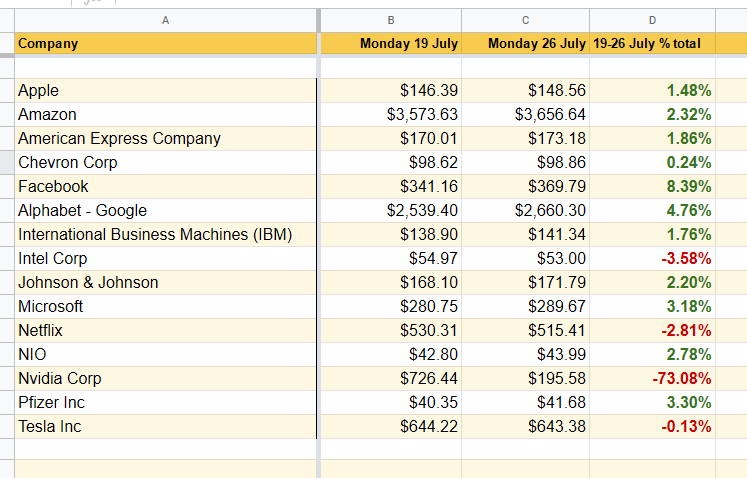Viewport: 747px width, 478px height.
Task: Select the Alphabet - Google cell
Action: click(x=165, y=210)
